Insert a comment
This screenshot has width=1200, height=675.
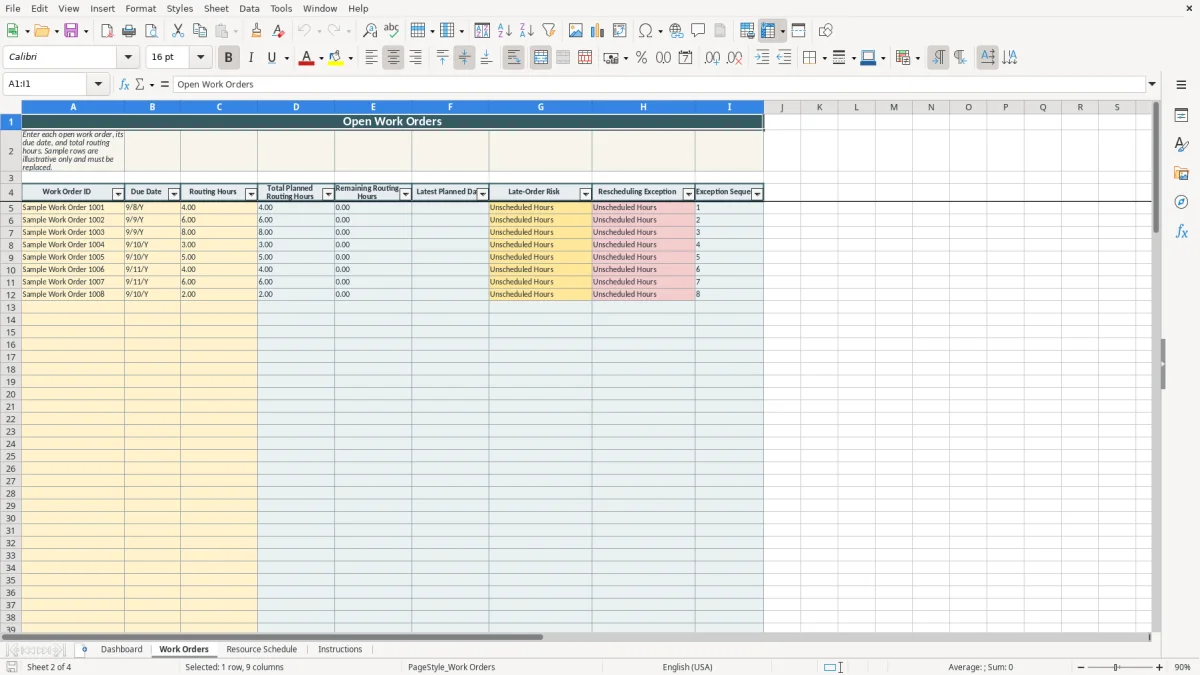point(698,31)
